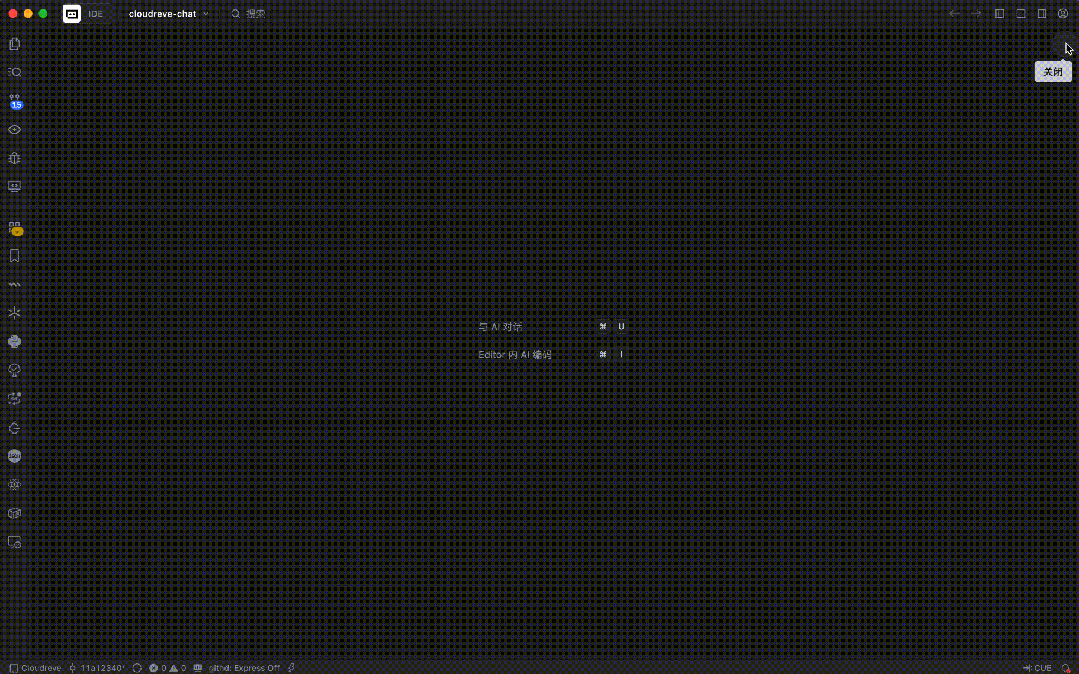Click the asterisk-shaped icon in sidebar
The image size is (1079, 674).
(14, 313)
